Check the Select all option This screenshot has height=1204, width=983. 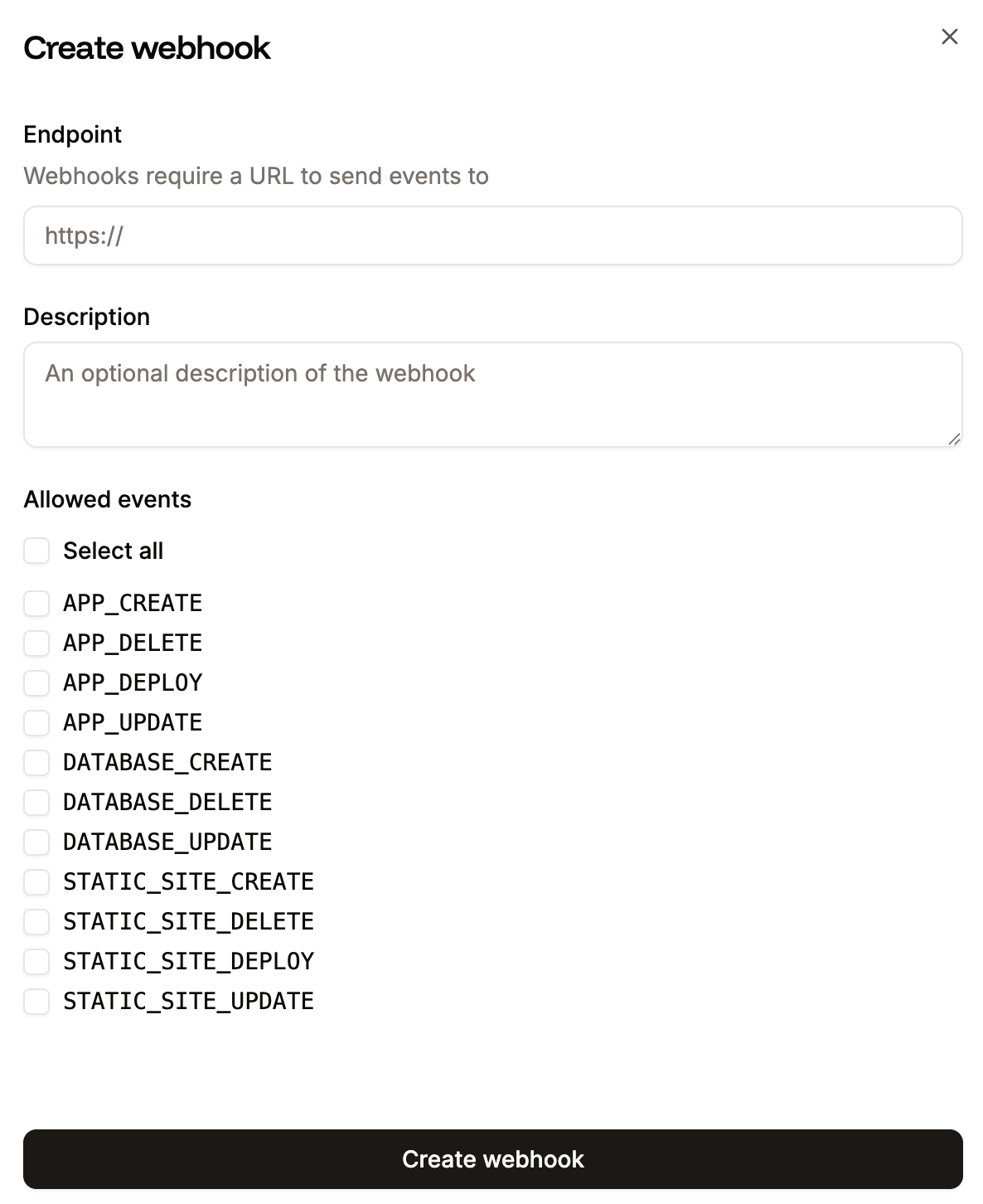pyautogui.click(x=36, y=550)
